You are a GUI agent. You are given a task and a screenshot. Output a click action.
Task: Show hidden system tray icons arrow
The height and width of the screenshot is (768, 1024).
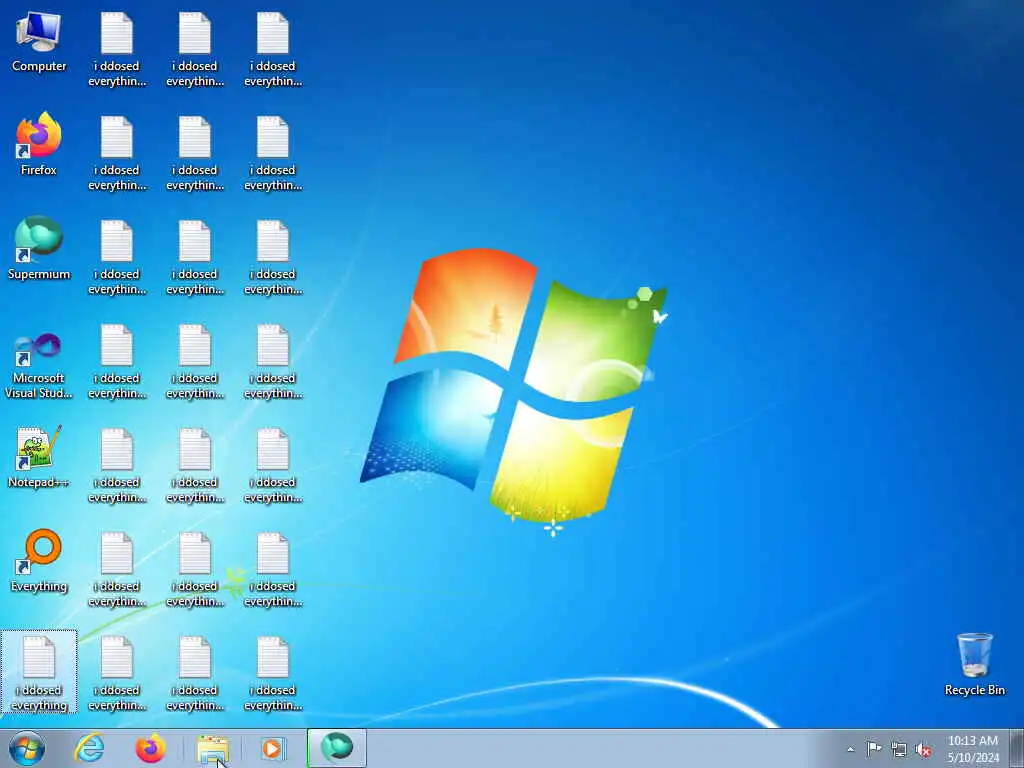coord(850,749)
